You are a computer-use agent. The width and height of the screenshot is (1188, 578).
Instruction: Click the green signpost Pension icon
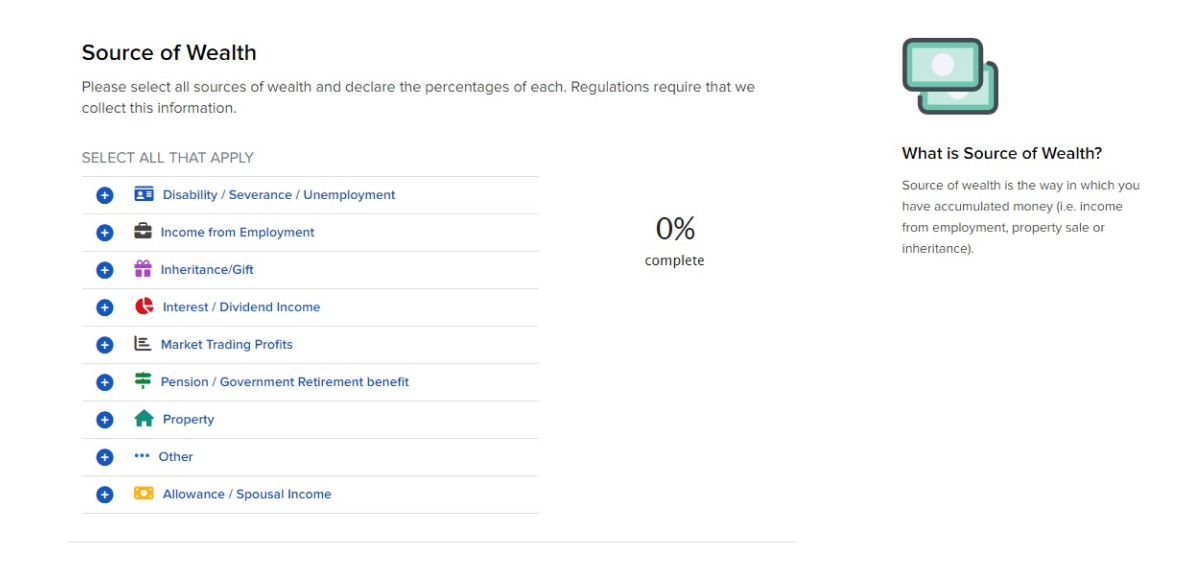pos(143,381)
